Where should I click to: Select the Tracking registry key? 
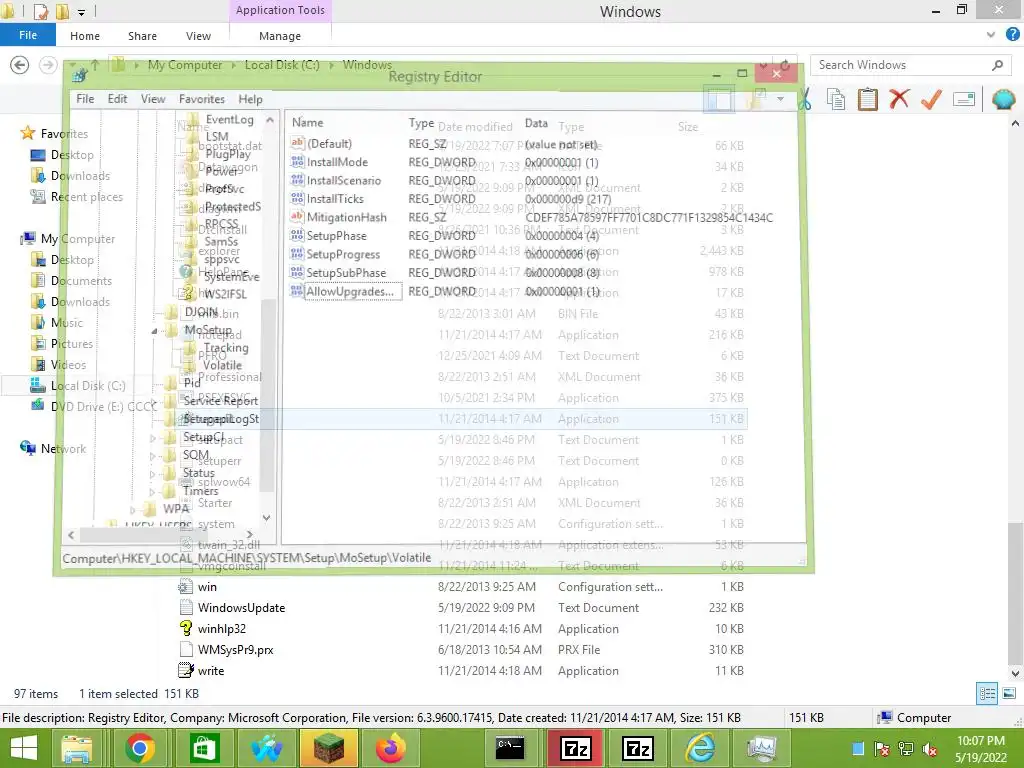[x=225, y=348]
